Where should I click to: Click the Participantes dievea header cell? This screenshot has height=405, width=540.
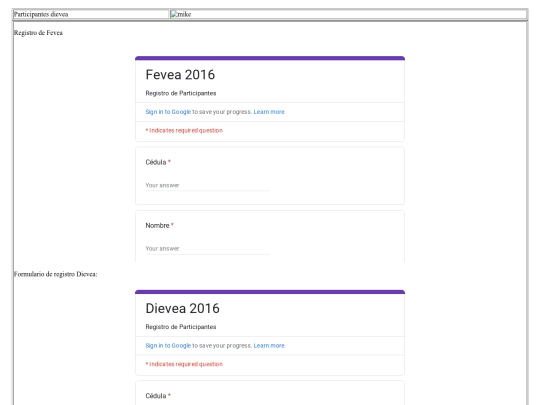[91, 14]
